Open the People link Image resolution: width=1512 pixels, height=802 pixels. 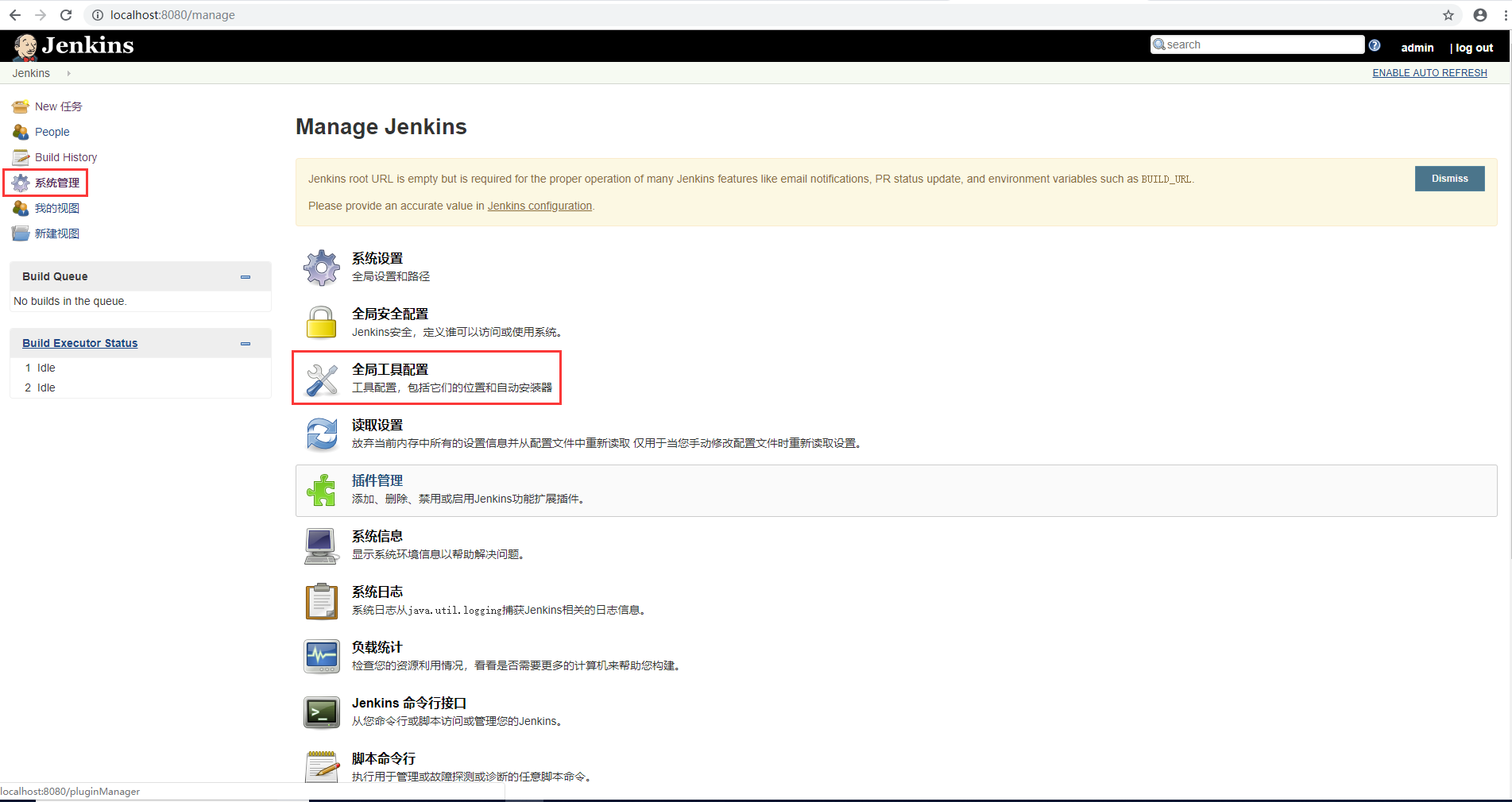point(52,132)
